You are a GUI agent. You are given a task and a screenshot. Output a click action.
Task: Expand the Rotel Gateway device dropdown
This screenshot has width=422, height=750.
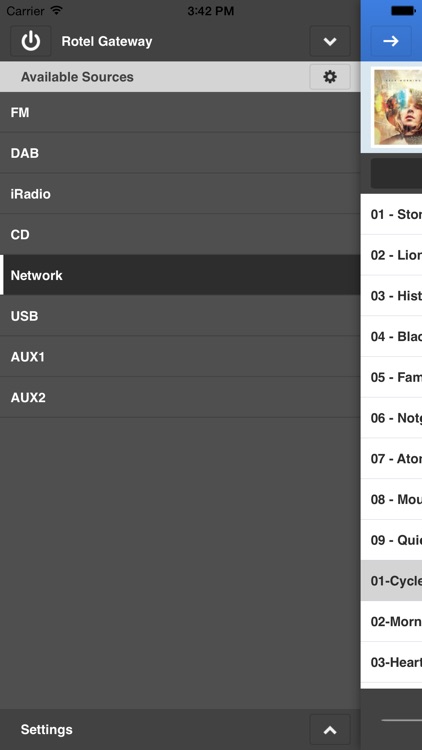(330, 41)
